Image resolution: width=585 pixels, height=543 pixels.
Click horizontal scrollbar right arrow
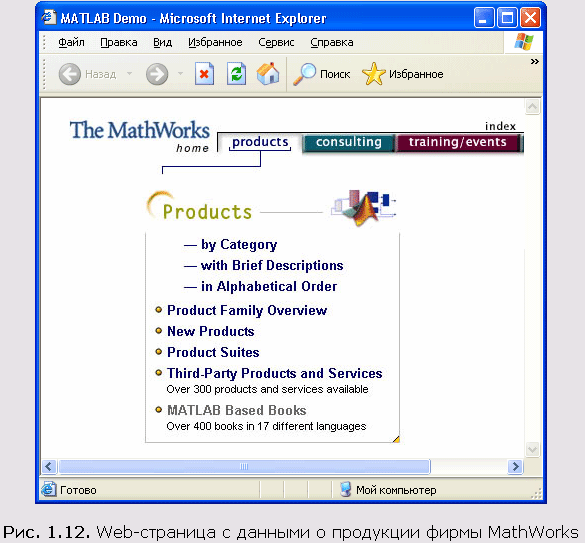click(x=515, y=466)
